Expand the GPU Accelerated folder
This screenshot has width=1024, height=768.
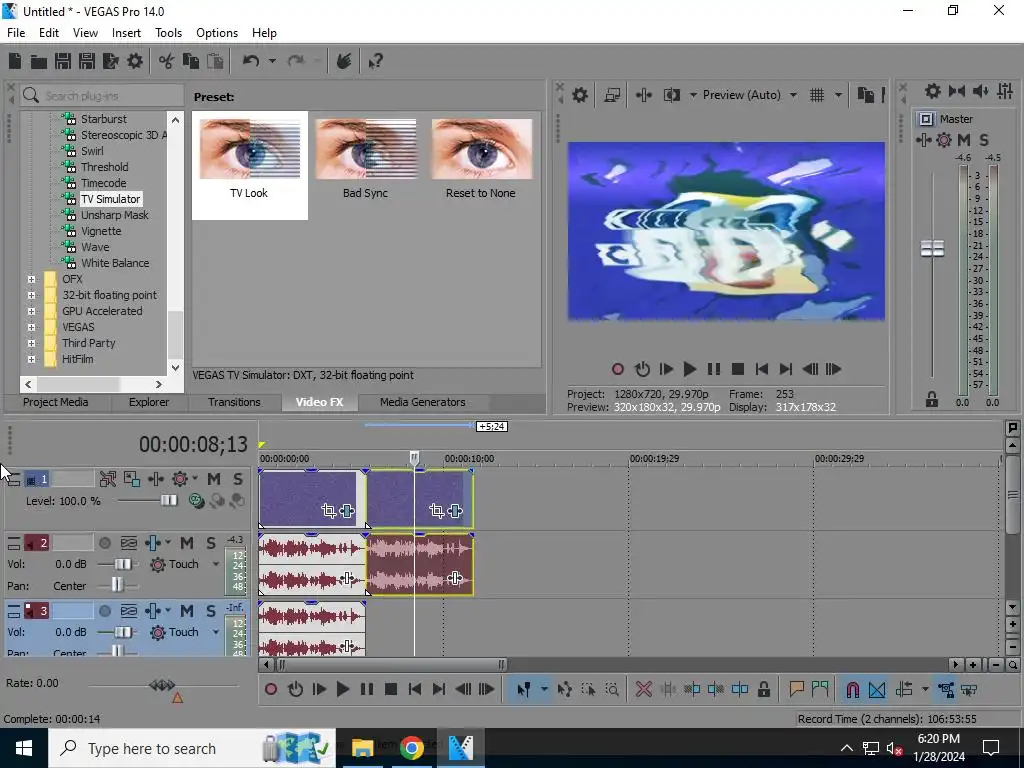pos(31,312)
